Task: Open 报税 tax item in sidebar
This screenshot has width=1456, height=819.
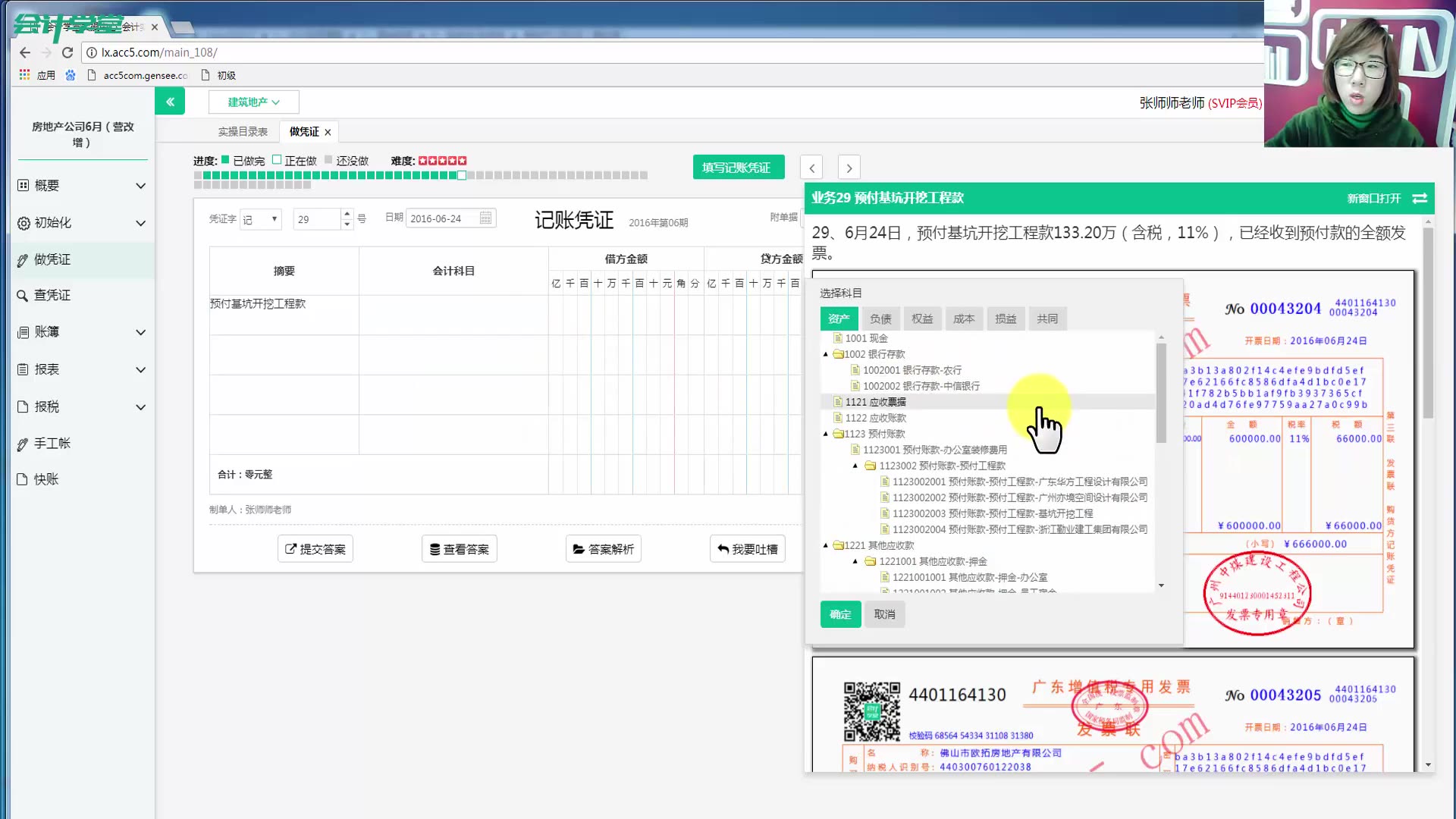Action: click(x=82, y=406)
